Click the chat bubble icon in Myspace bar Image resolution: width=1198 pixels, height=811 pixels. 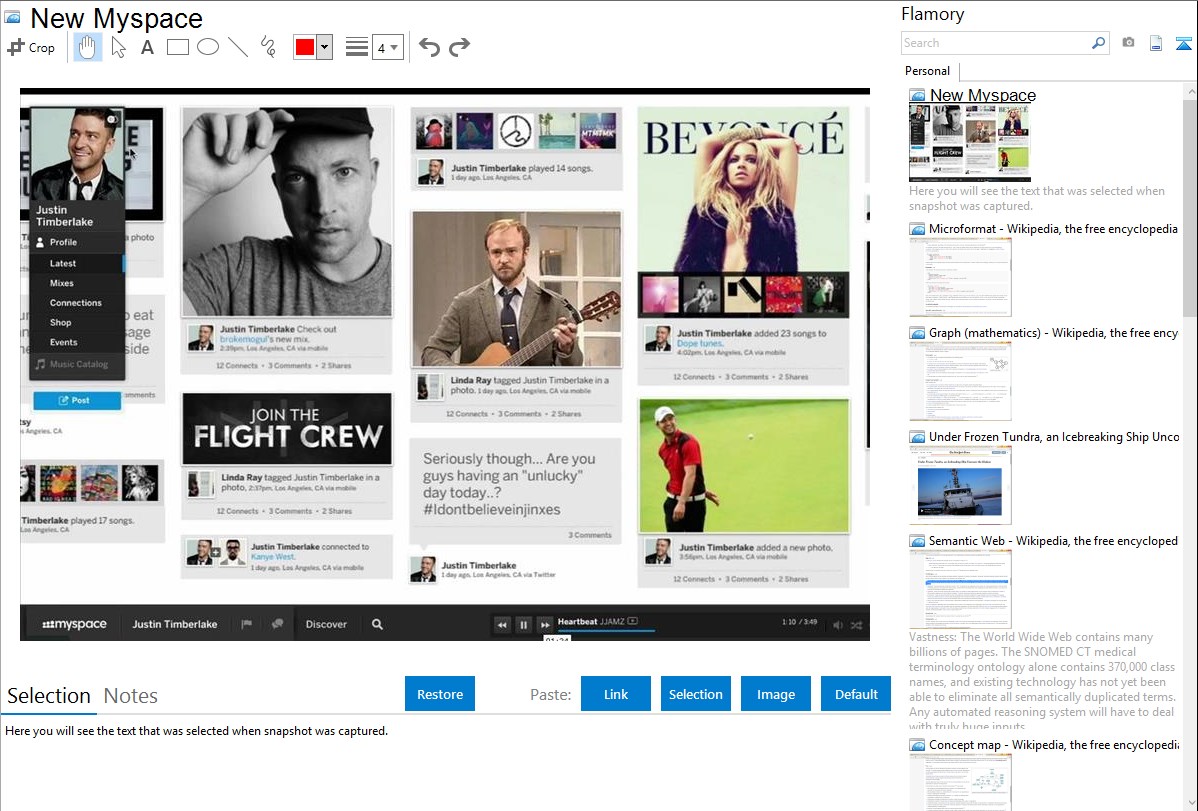click(x=277, y=624)
